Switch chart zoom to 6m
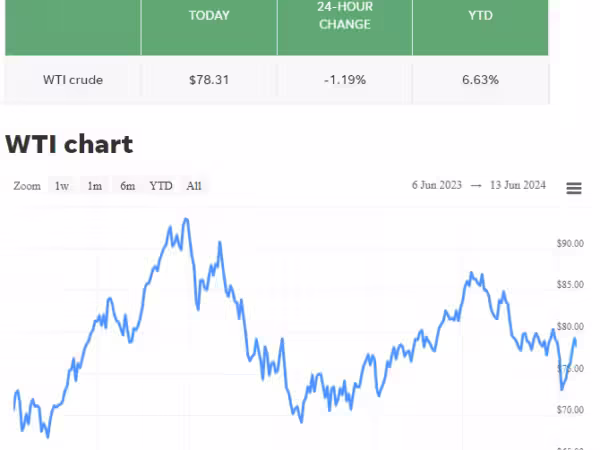This screenshot has height=450, width=600. (x=127, y=186)
